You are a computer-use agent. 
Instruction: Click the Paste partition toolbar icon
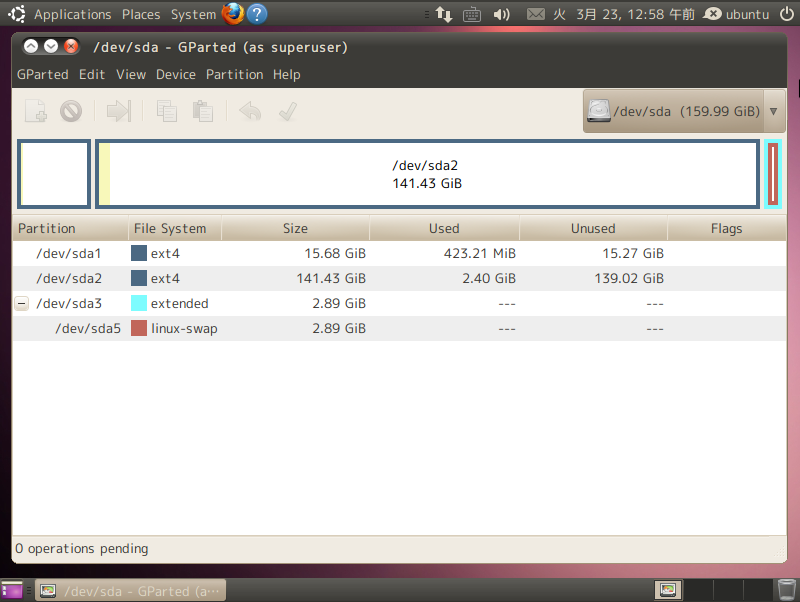click(203, 111)
